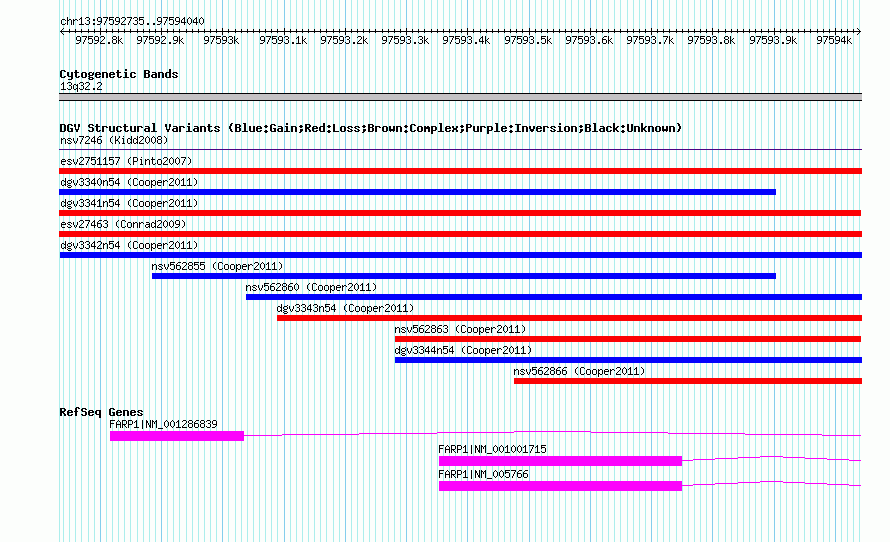The width and height of the screenshot is (890, 542).
Task: Click the 97593.5k ruler tick label
Action: click(x=528, y=40)
